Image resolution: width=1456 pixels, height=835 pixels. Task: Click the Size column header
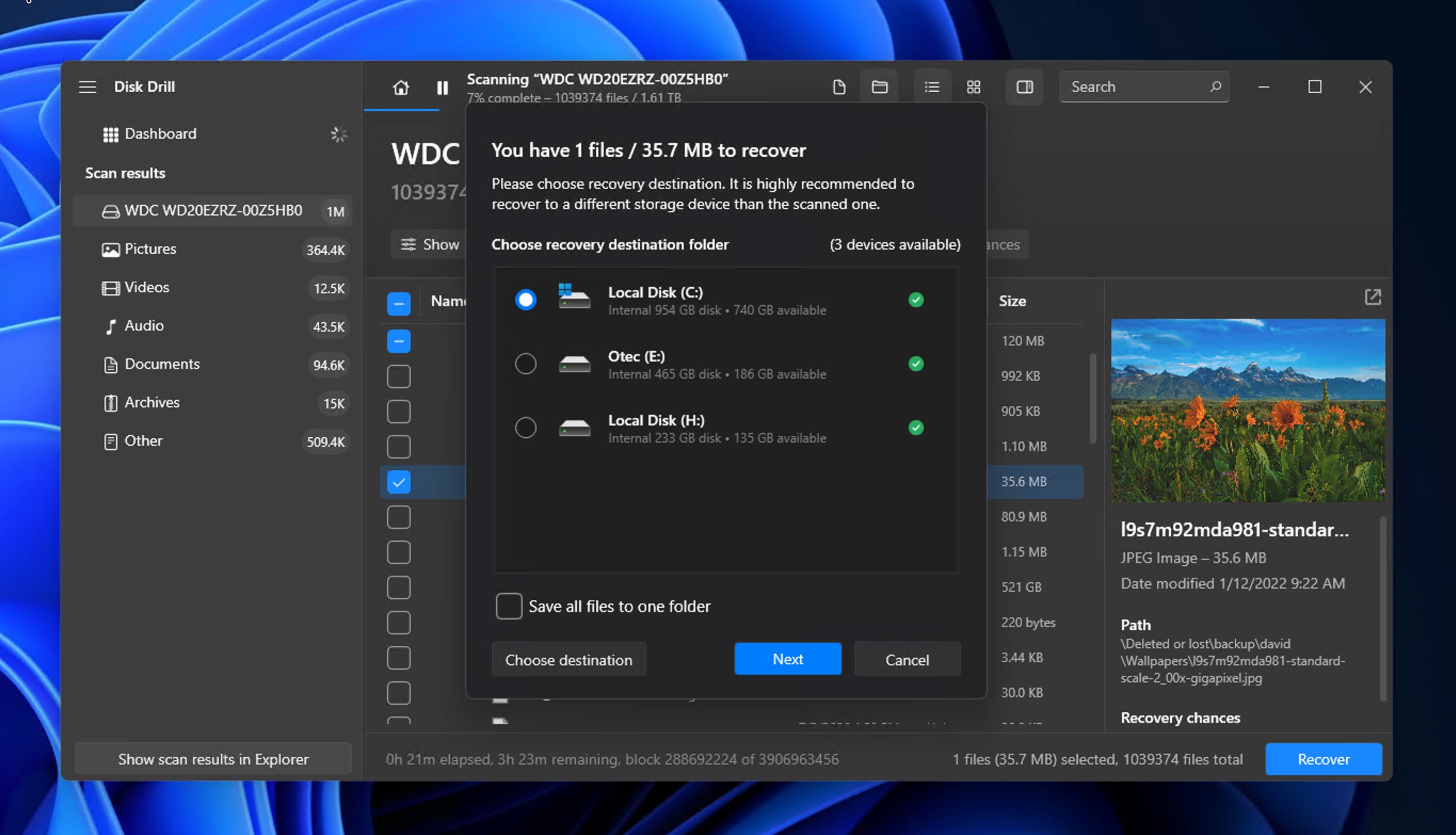pyautogui.click(x=1012, y=301)
